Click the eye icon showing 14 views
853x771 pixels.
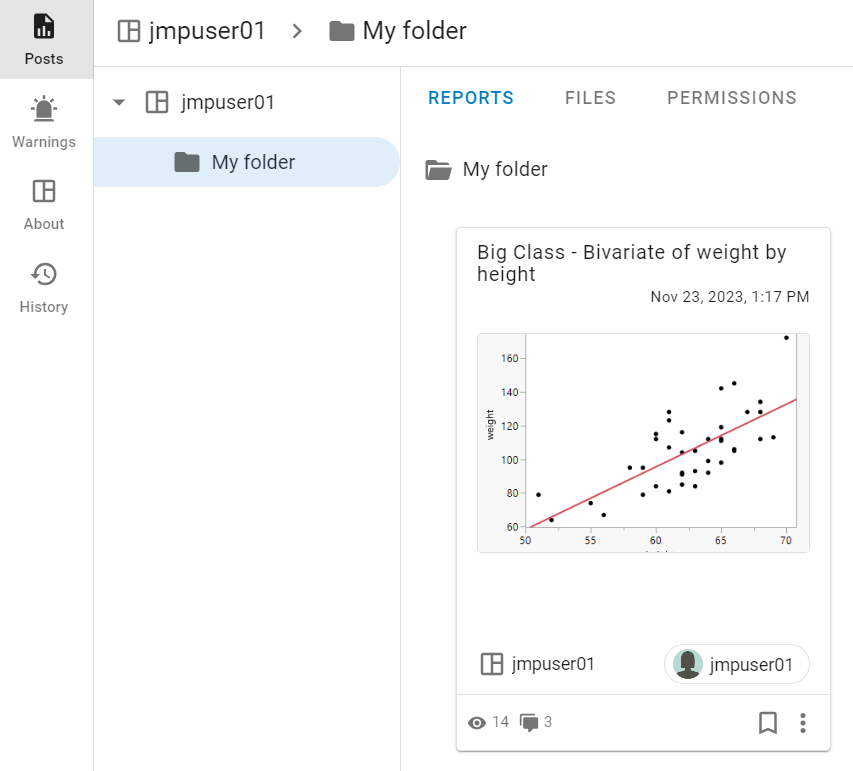pyautogui.click(x=479, y=722)
